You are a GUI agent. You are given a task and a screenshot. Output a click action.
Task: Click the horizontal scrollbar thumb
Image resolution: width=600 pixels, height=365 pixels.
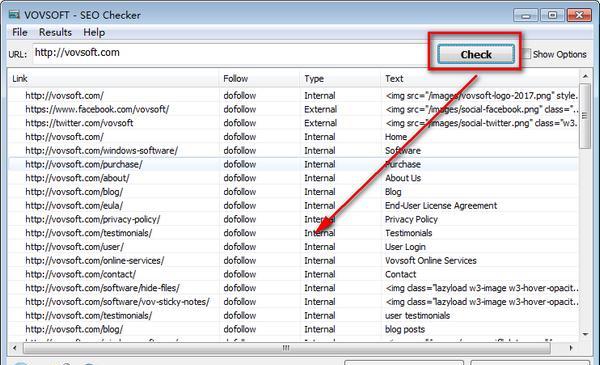(x=286, y=348)
